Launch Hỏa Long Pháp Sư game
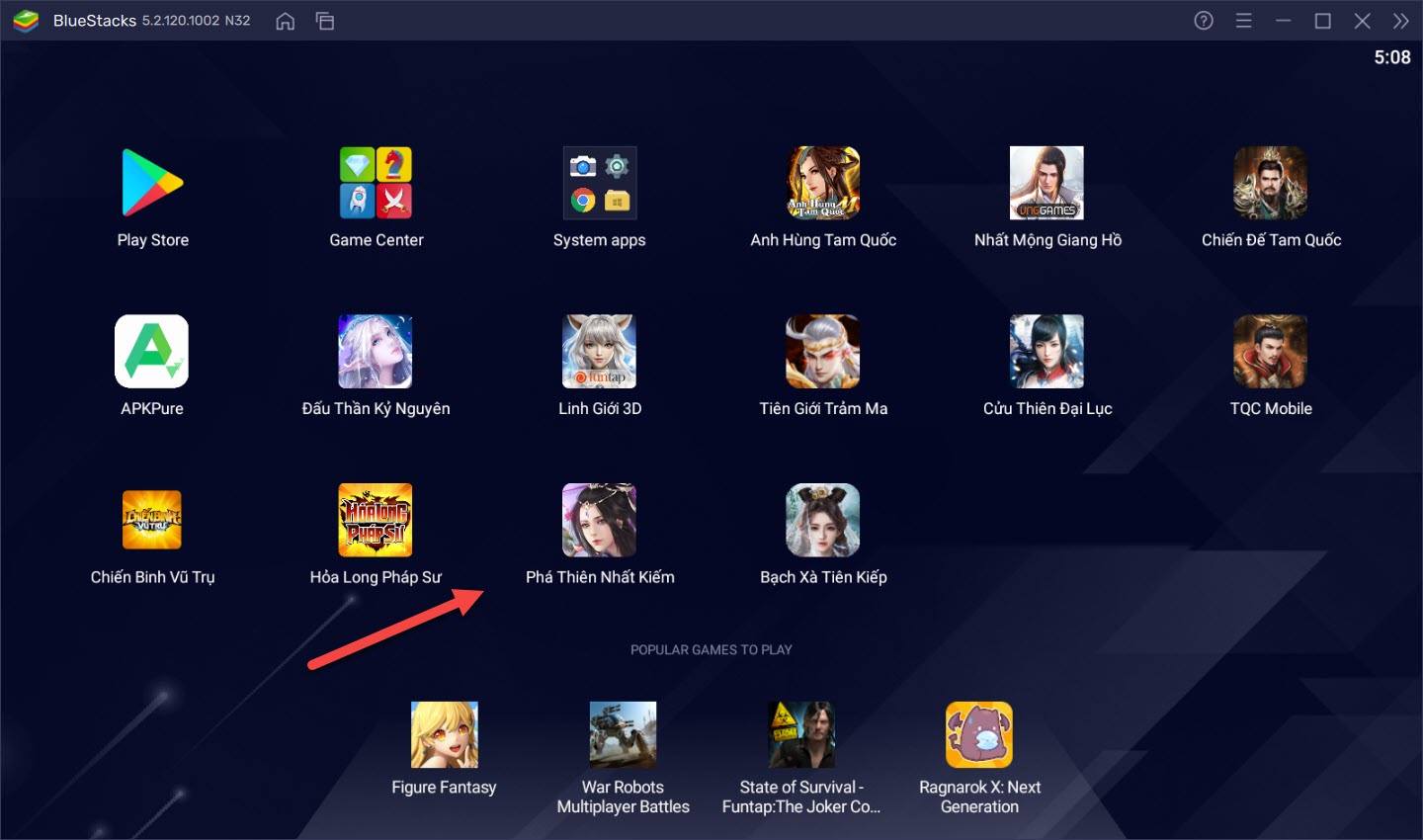 coord(376,520)
